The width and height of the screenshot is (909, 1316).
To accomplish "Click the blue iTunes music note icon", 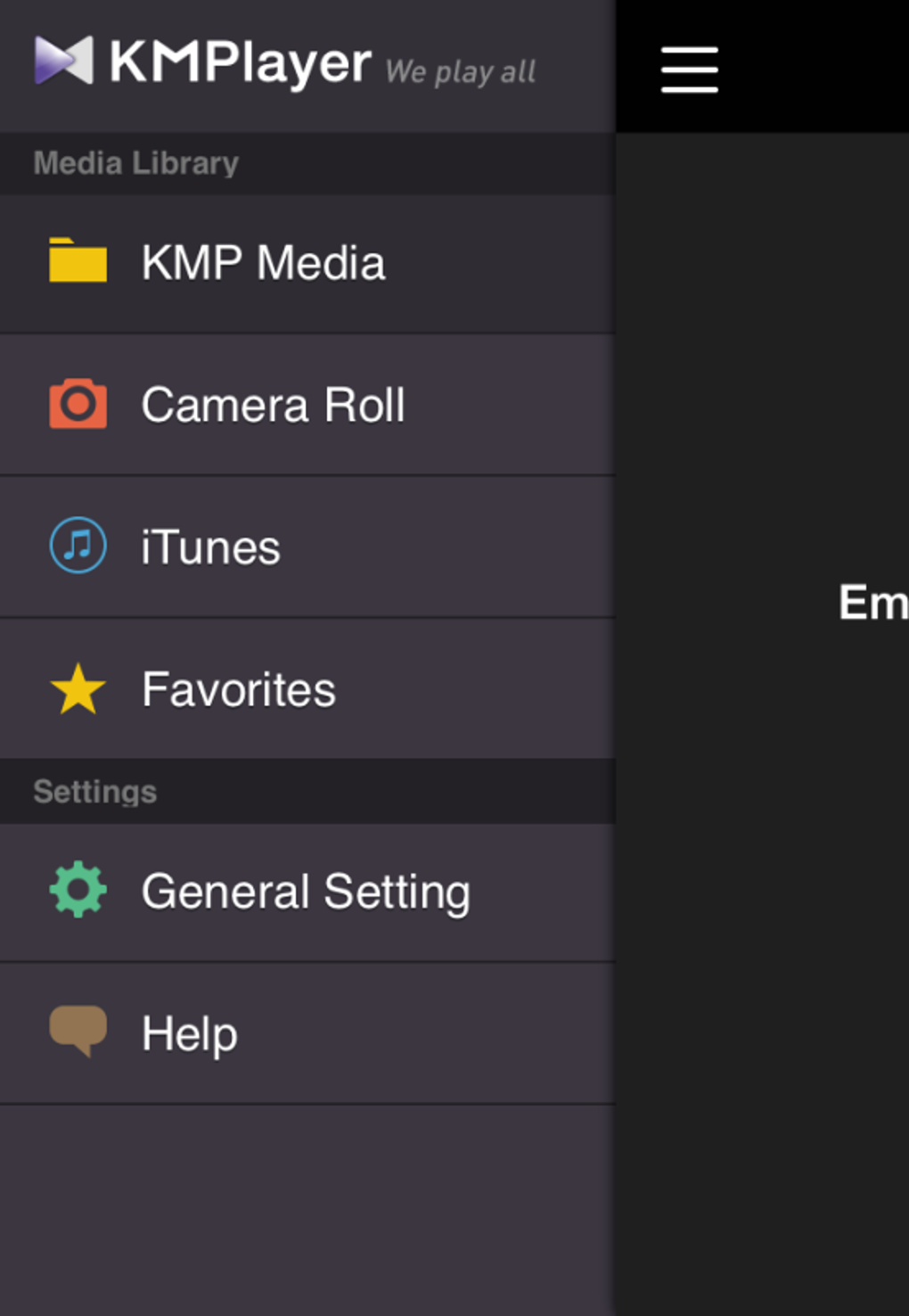I will [x=78, y=546].
